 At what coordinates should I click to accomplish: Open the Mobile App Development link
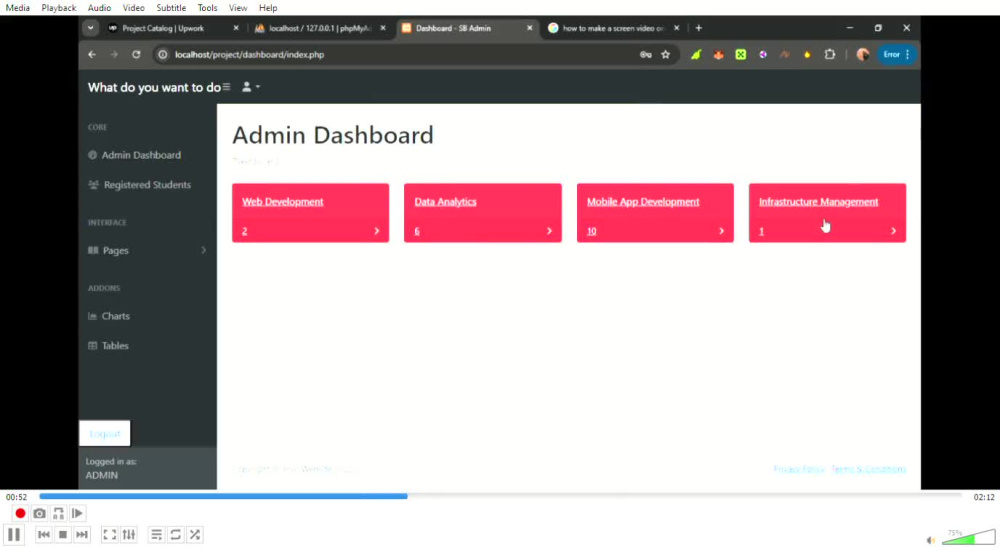643,201
